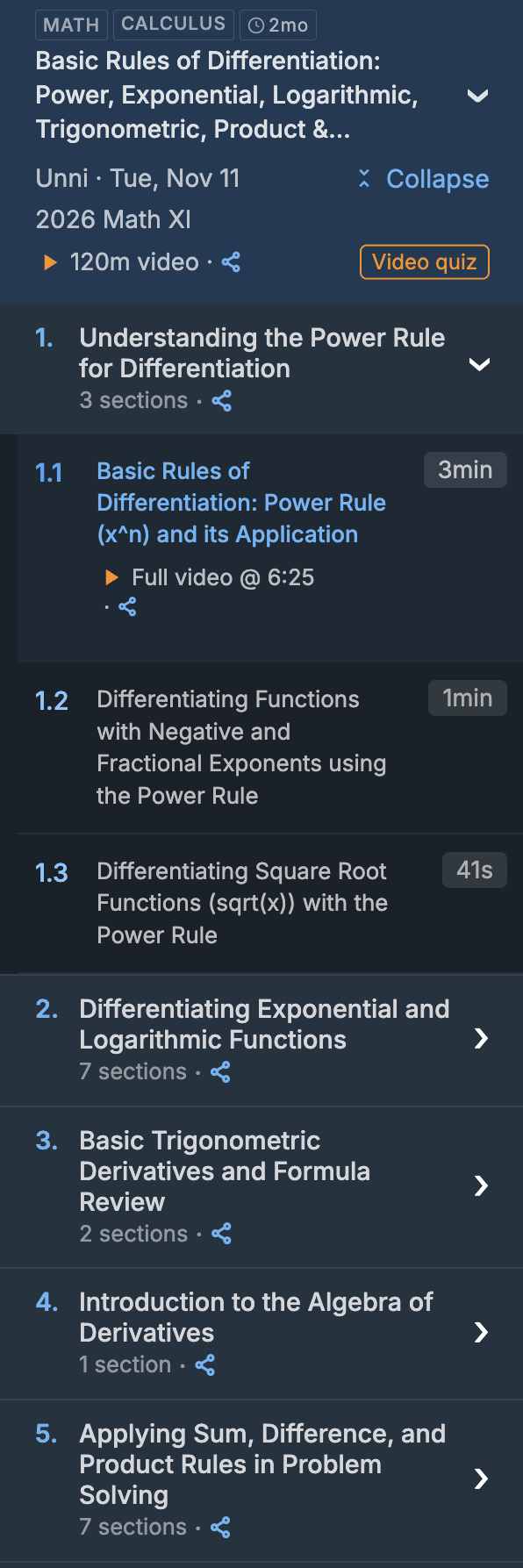Image resolution: width=523 pixels, height=1568 pixels.
Task: Open the Video quiz
Action: [x=424, y=261]
